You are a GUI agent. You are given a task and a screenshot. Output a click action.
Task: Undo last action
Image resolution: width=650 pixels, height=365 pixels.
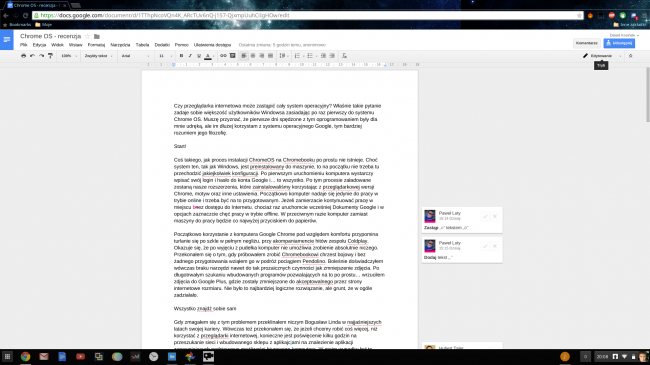click(32, 56)
